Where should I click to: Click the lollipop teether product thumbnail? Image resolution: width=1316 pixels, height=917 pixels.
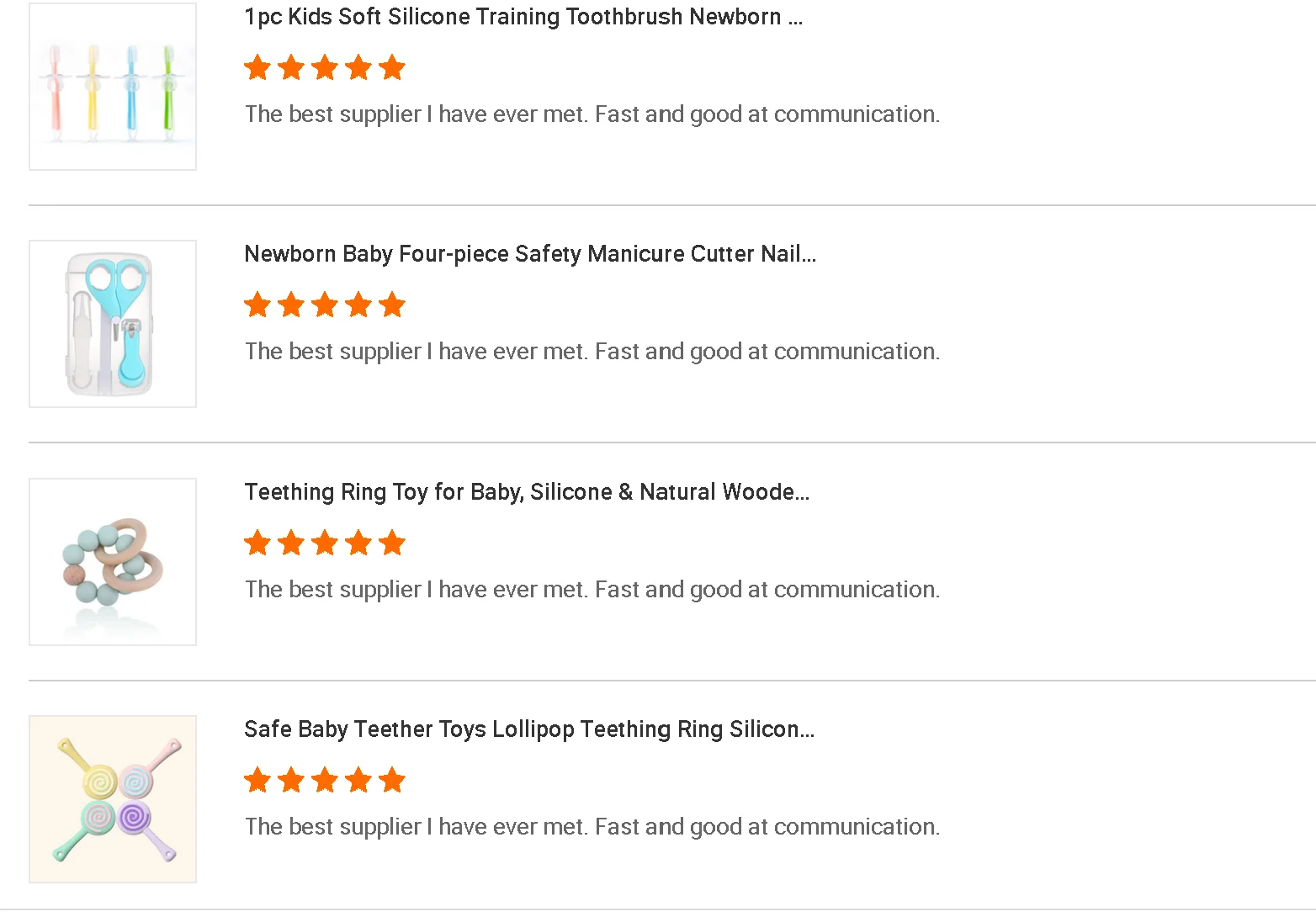point(113,799)
